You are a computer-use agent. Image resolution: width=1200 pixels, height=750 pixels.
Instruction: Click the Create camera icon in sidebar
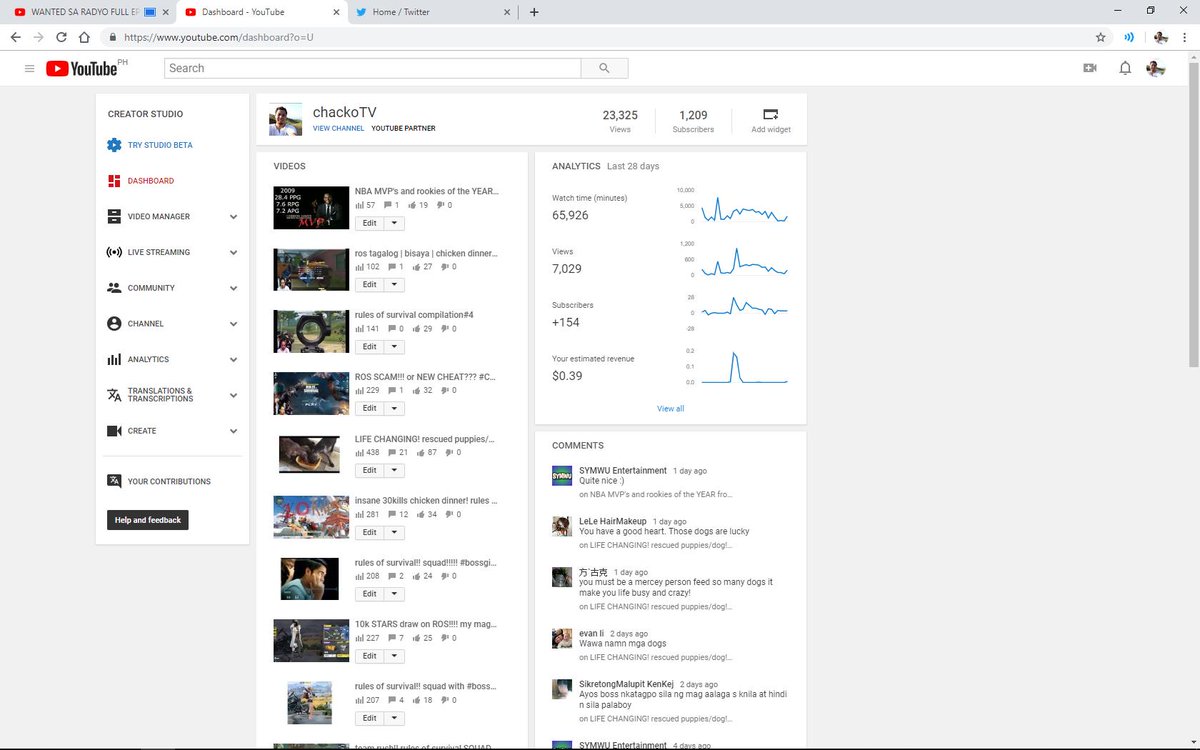114,431
